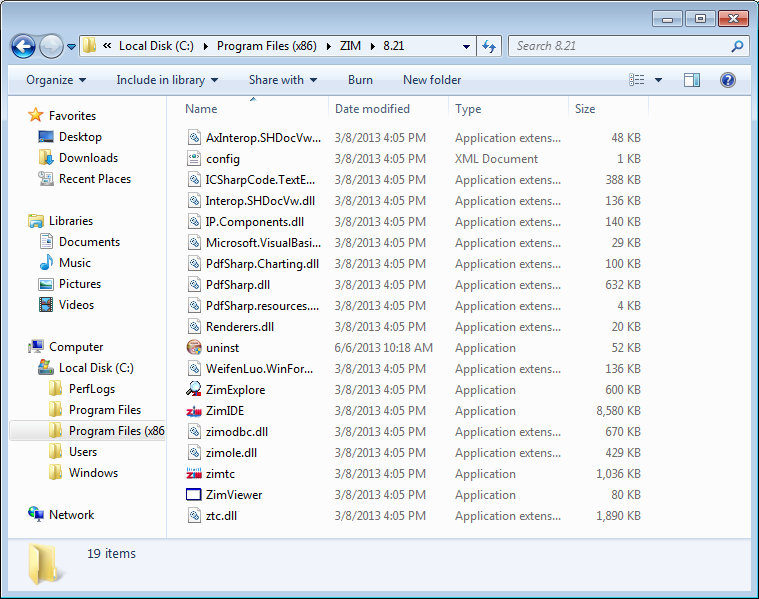Image resolution: width=759 pixels, height=599 pixels.
Task: Expand the change view options arrow
Action: [658, 80]
